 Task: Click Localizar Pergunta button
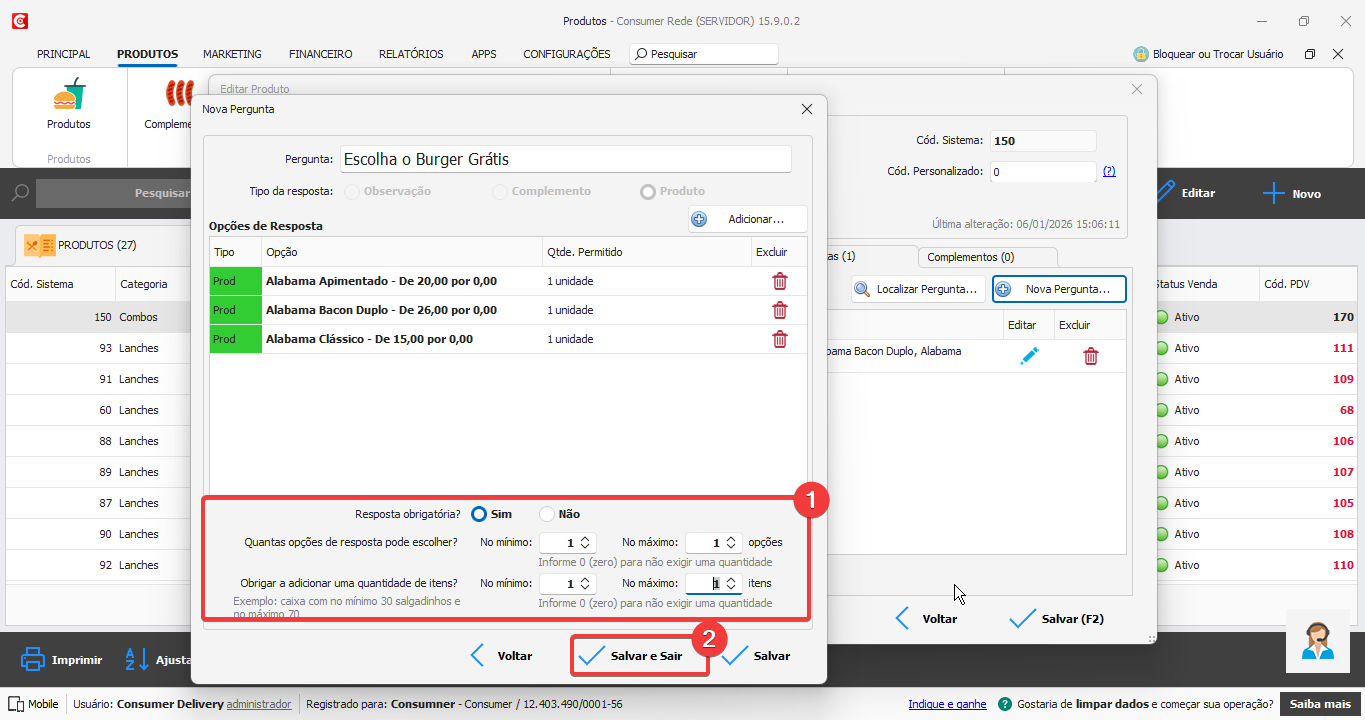pyautogui.click(x=918, y=289)
